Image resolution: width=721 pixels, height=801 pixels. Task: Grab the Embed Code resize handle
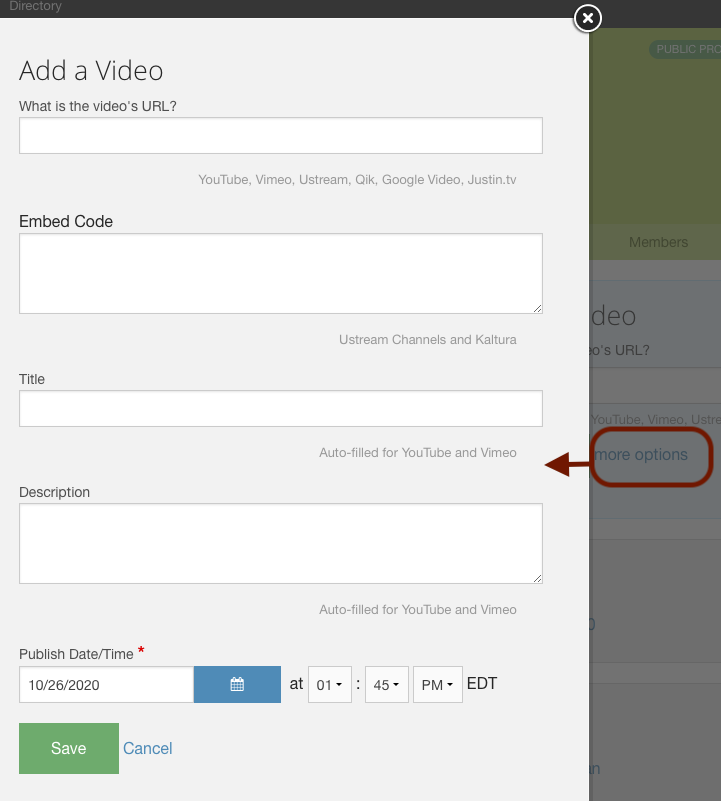537,308
